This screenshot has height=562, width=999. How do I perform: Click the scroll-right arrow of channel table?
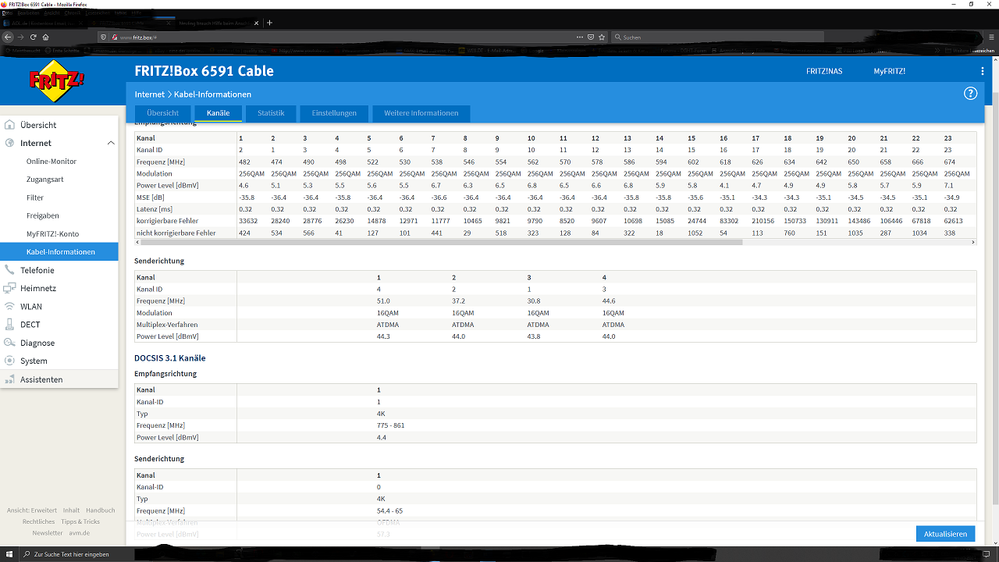pos(973,242)
